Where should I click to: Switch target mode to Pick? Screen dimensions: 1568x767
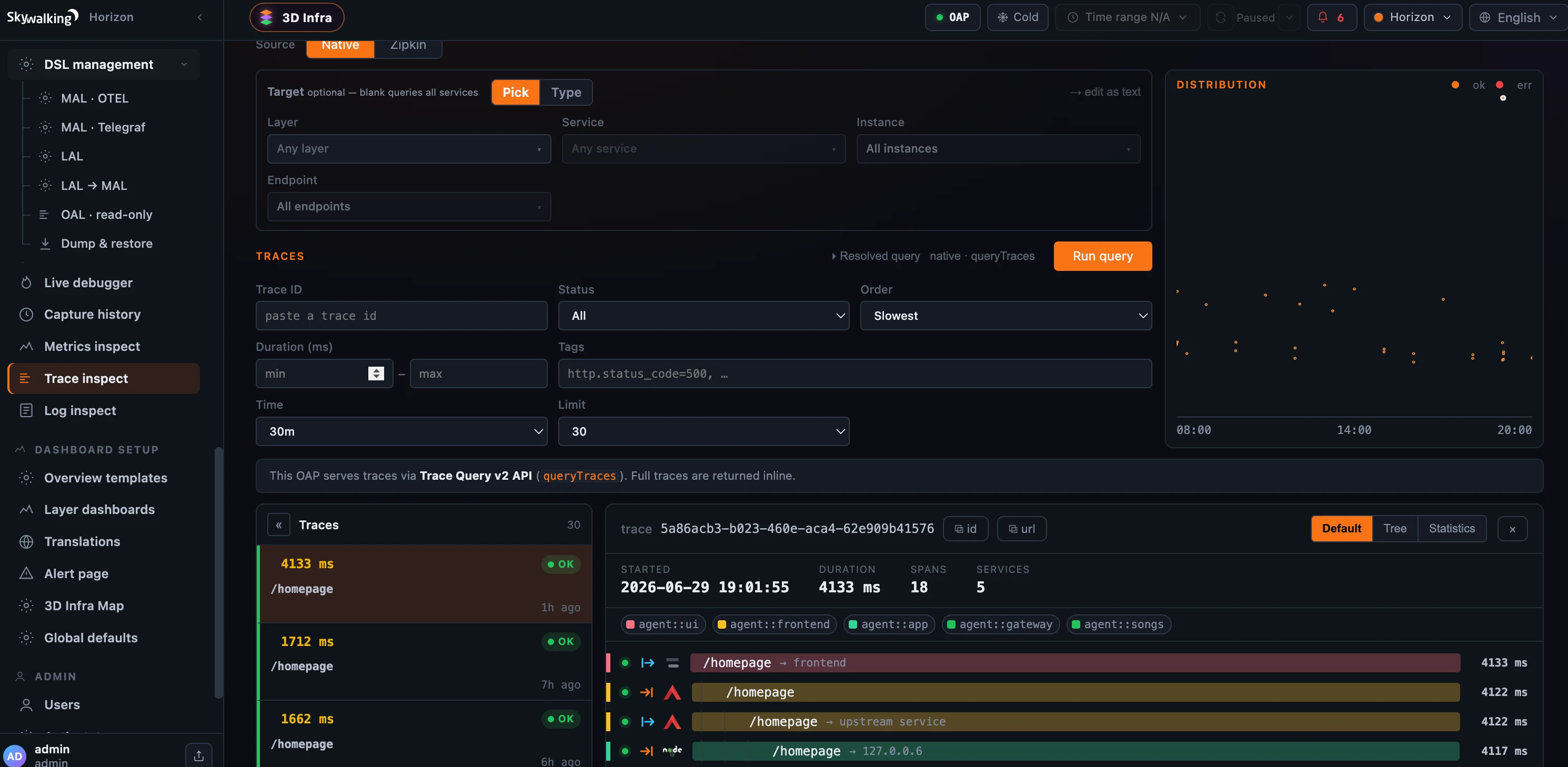click(x=516, y=93)
